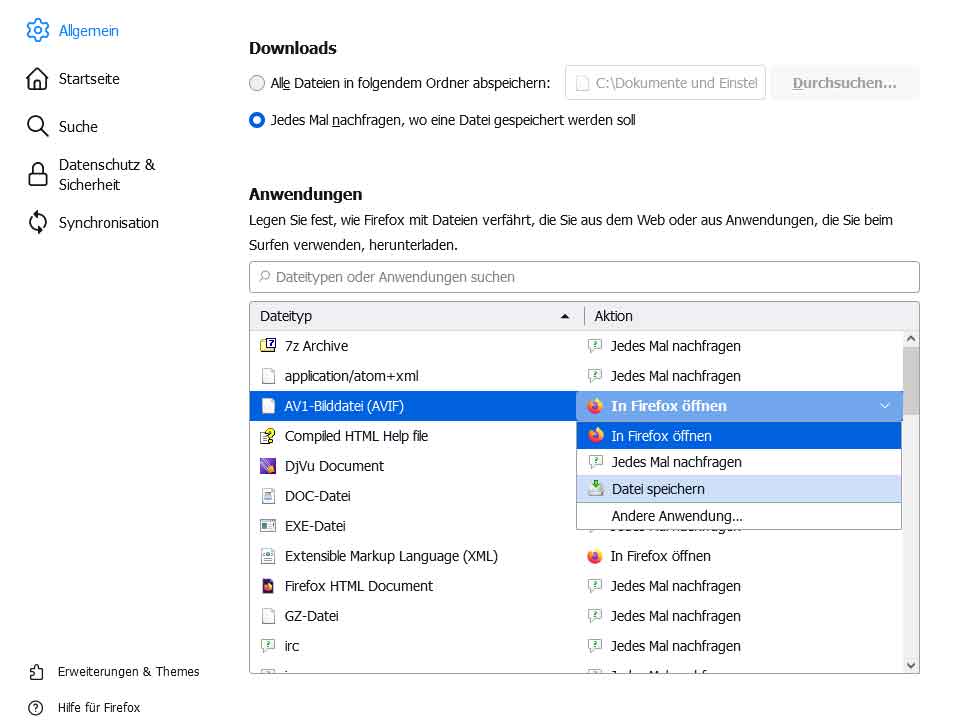This screenshot has width=962, height=720.
Task: Click the EXE-Datei program icon
Action: click(x=268, y=526)
